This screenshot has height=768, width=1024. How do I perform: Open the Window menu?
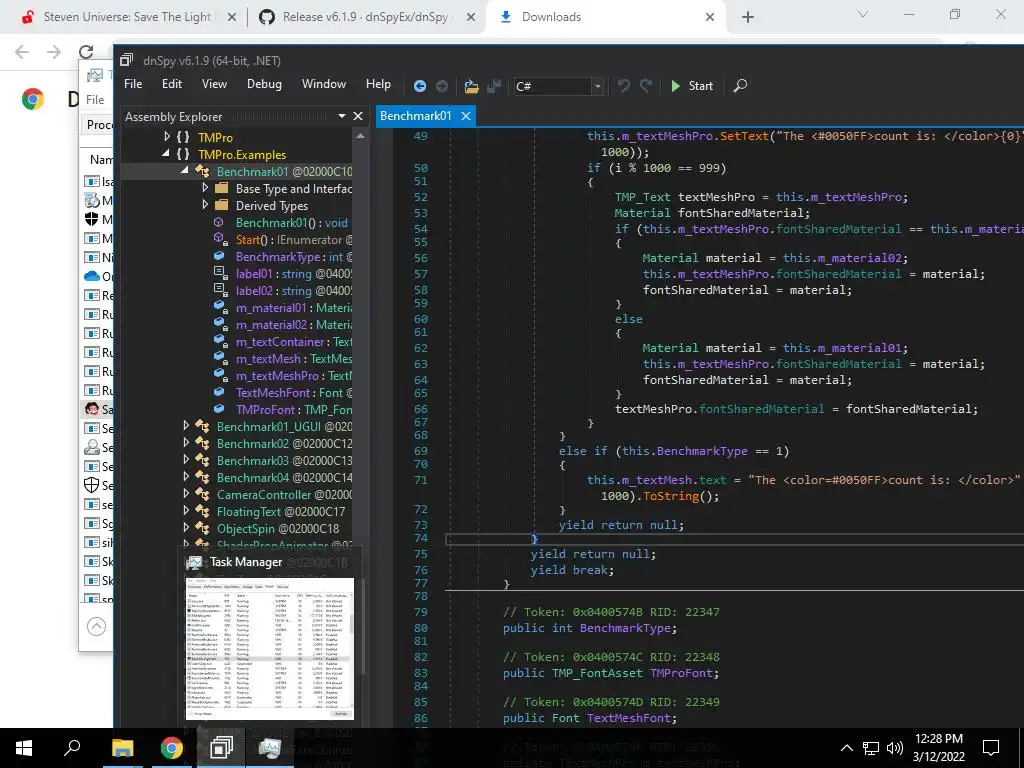[324, 84]
